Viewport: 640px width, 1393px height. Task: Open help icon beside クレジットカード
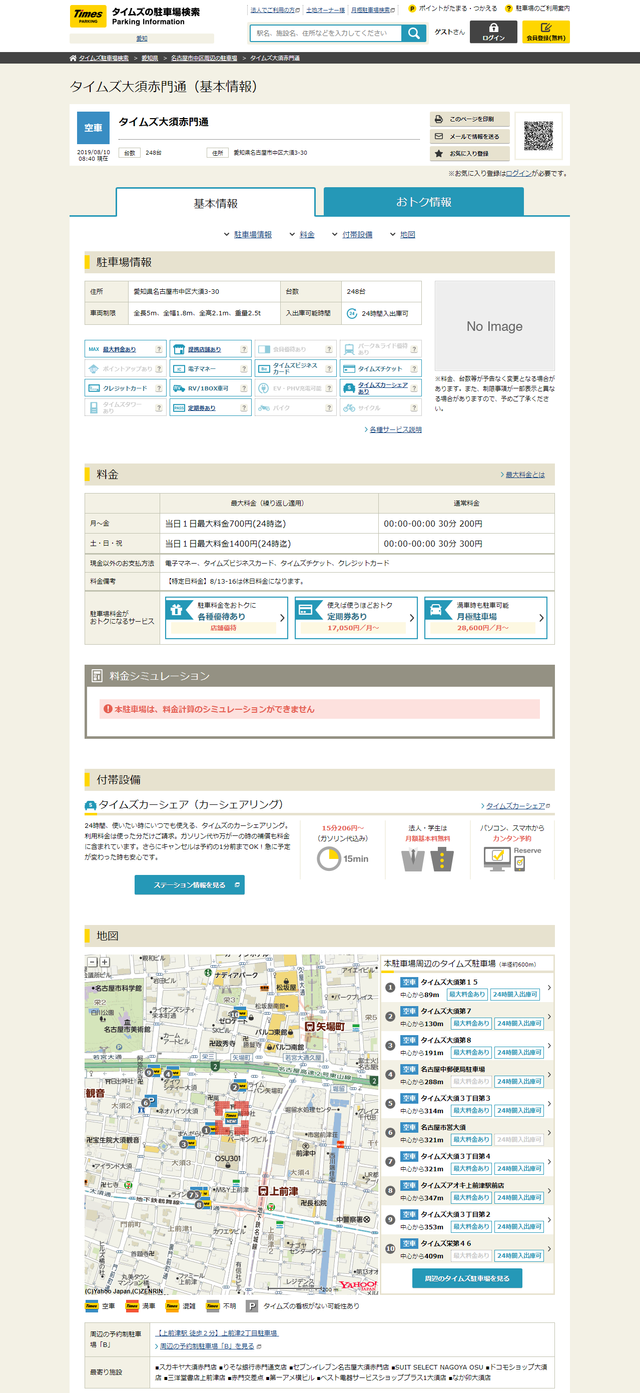159,388
